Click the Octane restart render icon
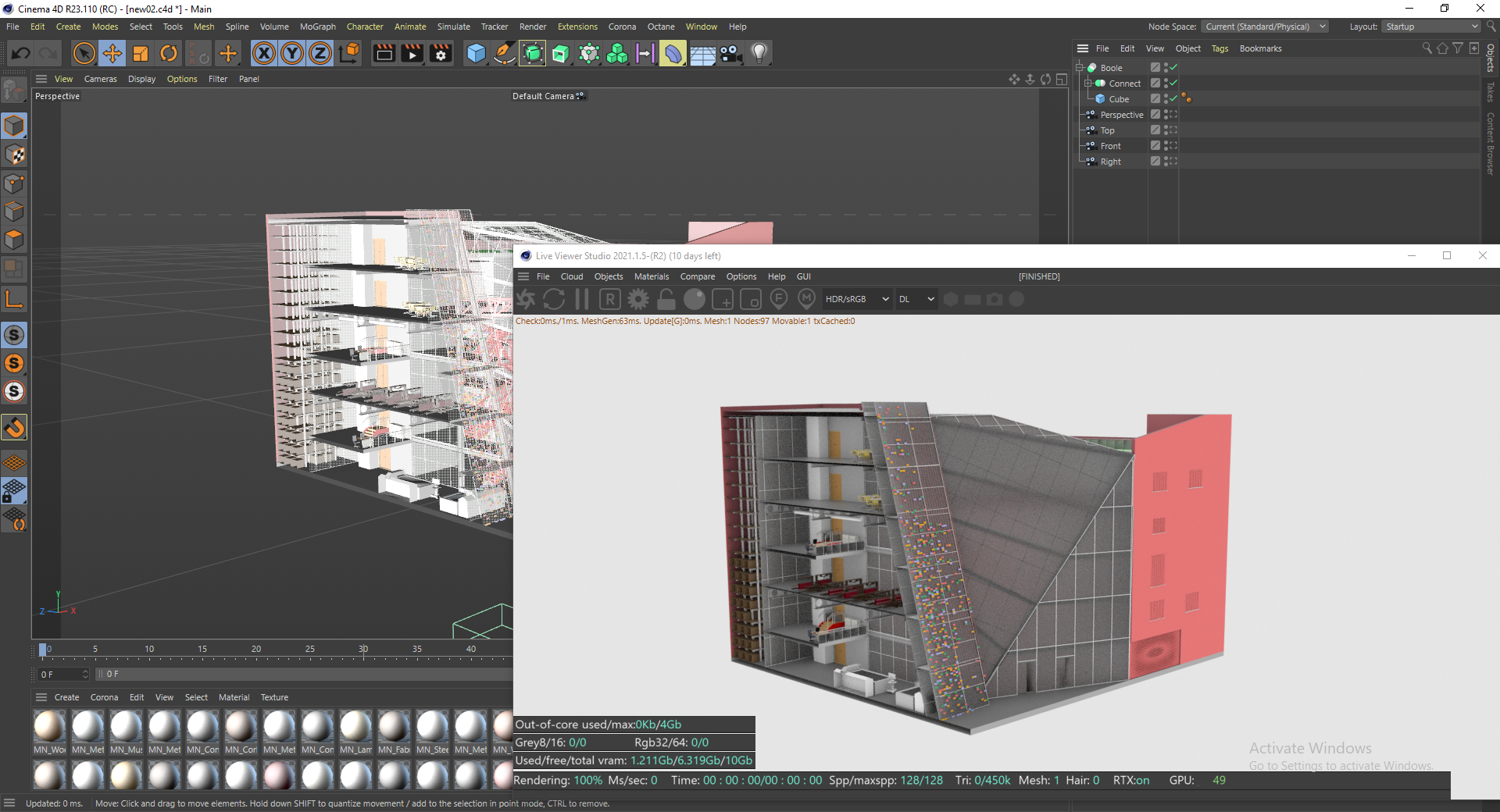The image size is (1500, 812). pyautogui.click(x=554, y=299)
